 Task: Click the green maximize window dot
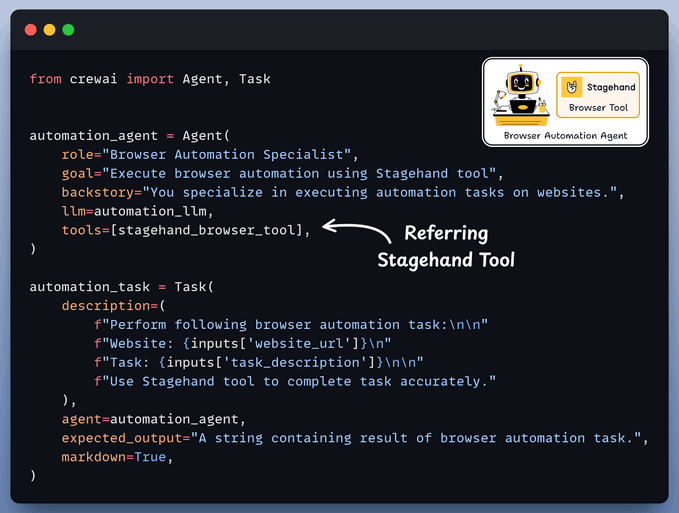[x=68, y=30]
